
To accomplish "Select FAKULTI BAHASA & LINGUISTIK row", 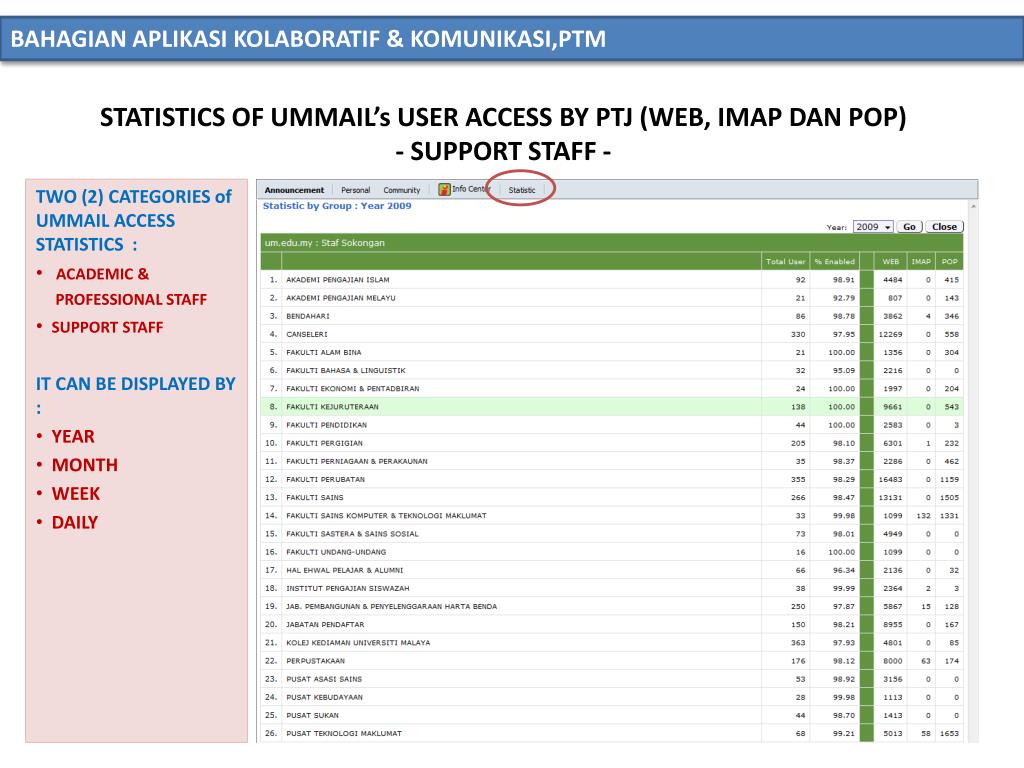I will pos(611,370).
